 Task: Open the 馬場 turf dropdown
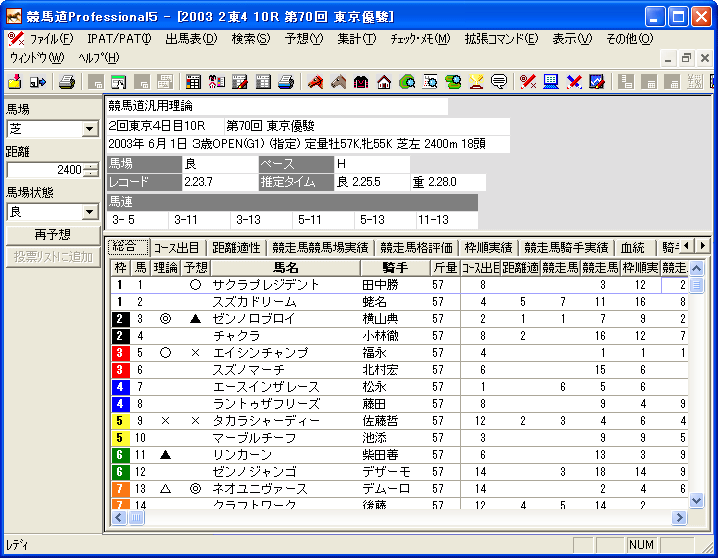click(x=90, y=129)
